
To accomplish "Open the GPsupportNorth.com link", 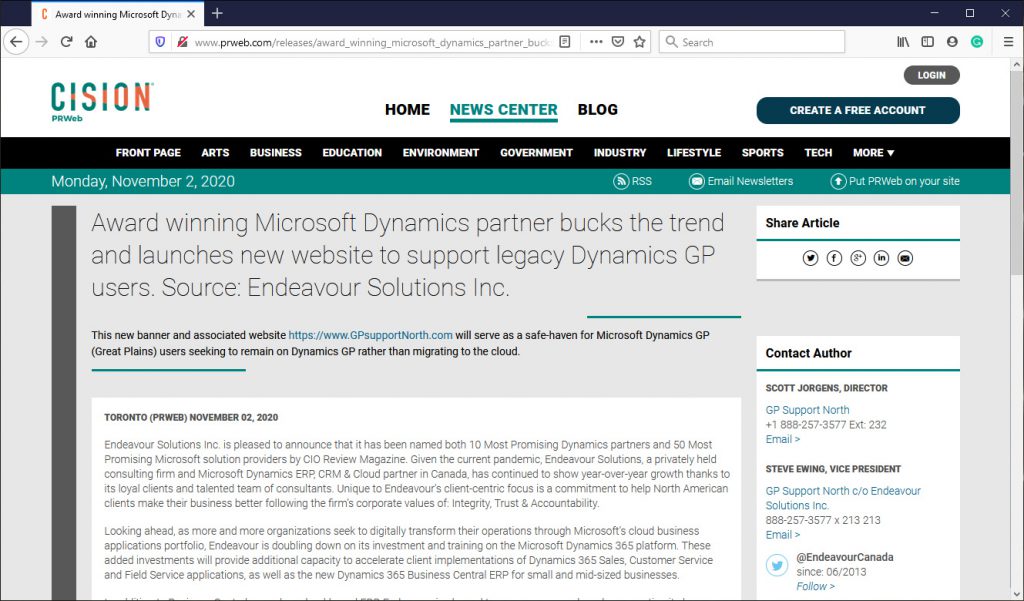I will (x=370, y=335).
